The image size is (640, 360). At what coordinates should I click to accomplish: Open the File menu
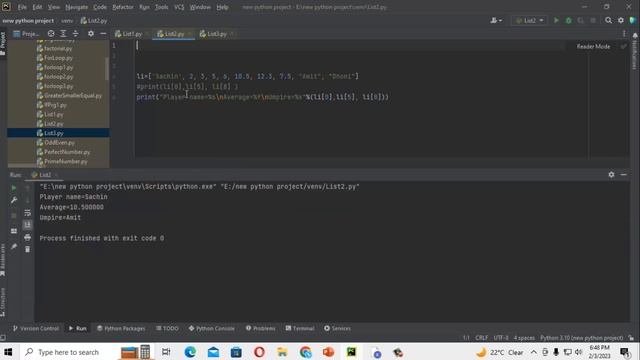[x=22, y=7]
